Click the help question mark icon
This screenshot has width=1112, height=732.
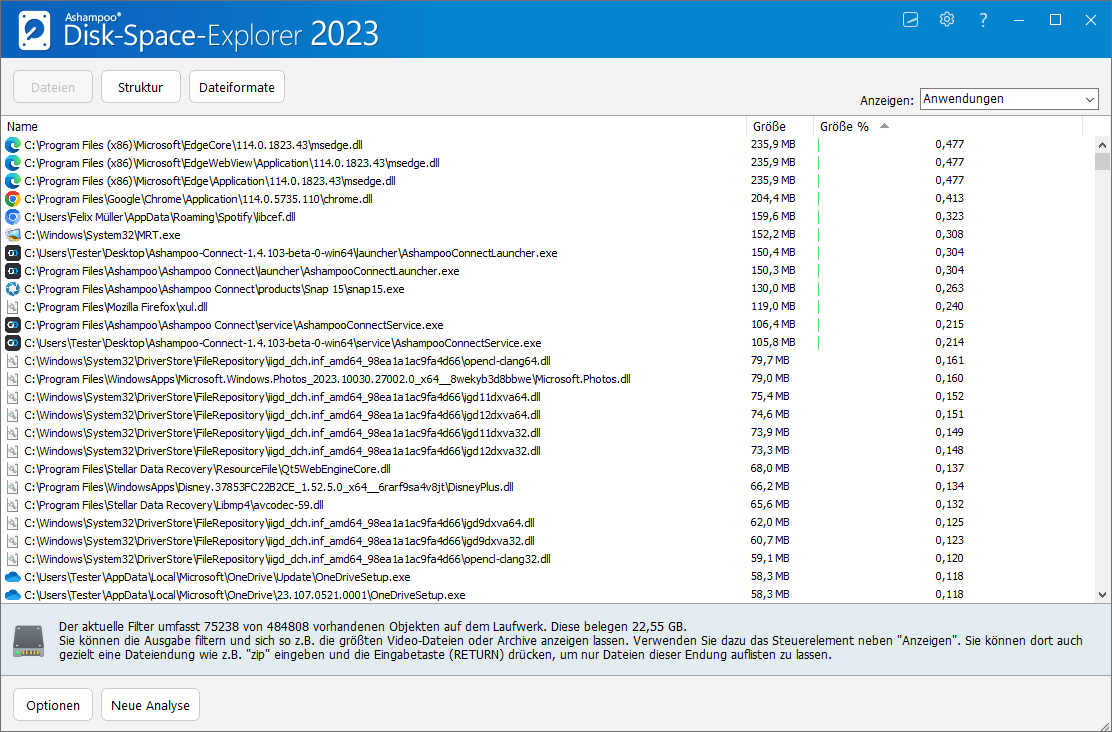(984, 20)
